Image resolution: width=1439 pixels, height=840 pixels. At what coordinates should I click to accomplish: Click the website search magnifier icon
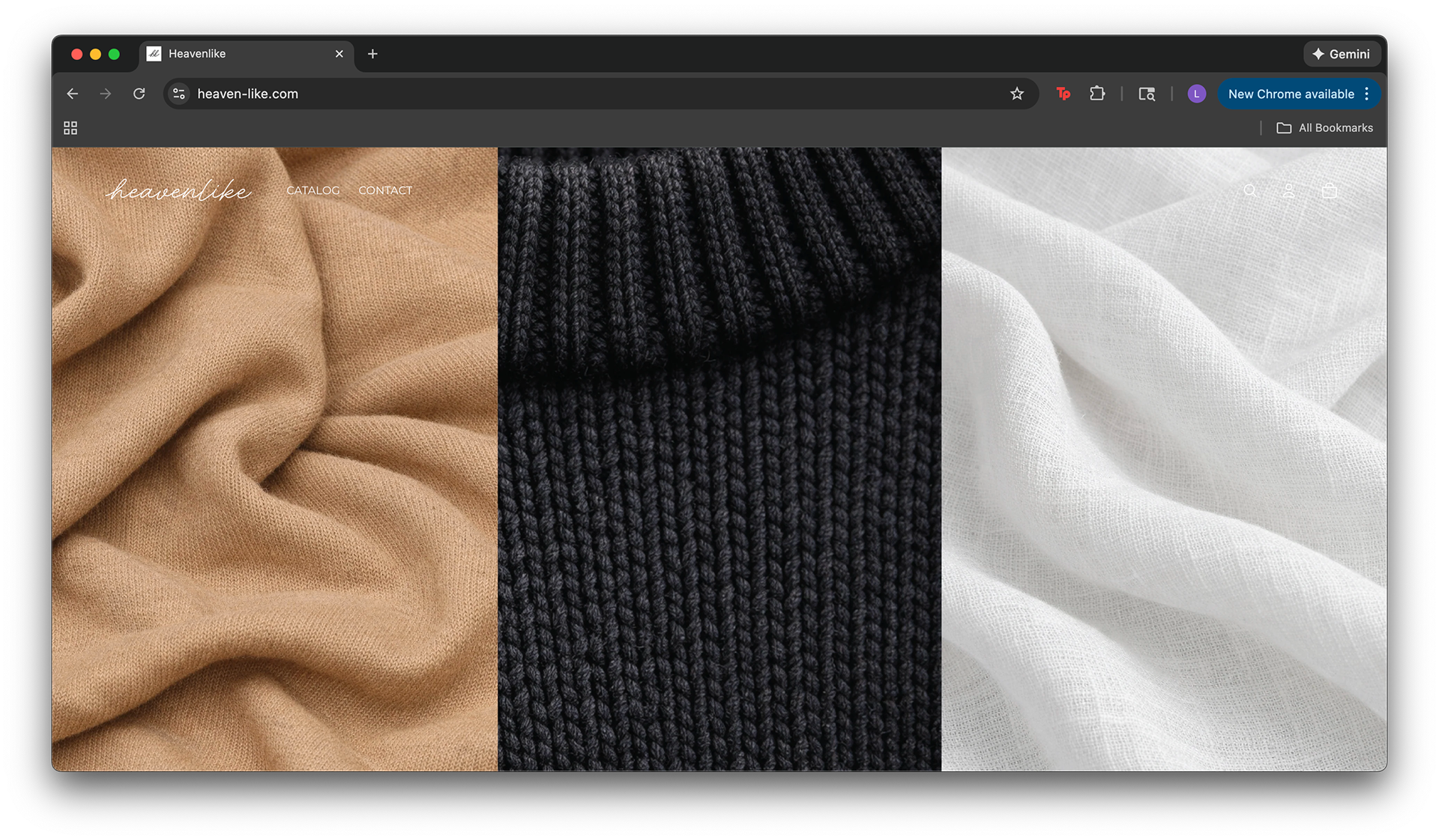tap(1249, 191)
